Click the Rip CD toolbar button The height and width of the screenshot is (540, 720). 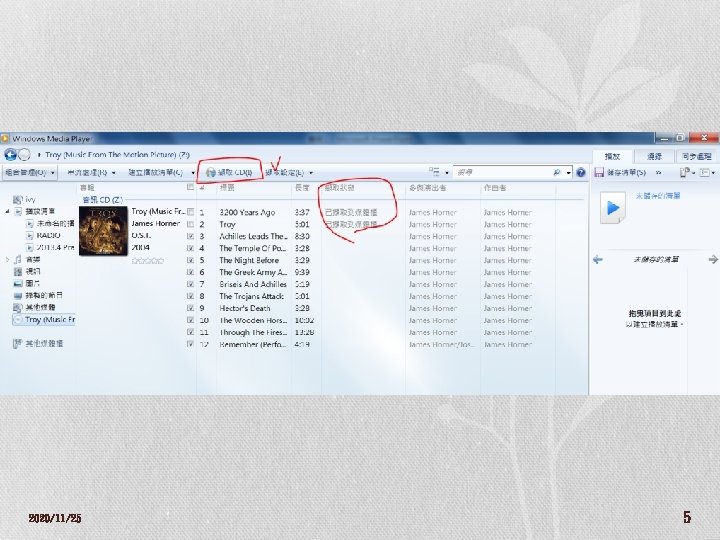coord(229,173)
